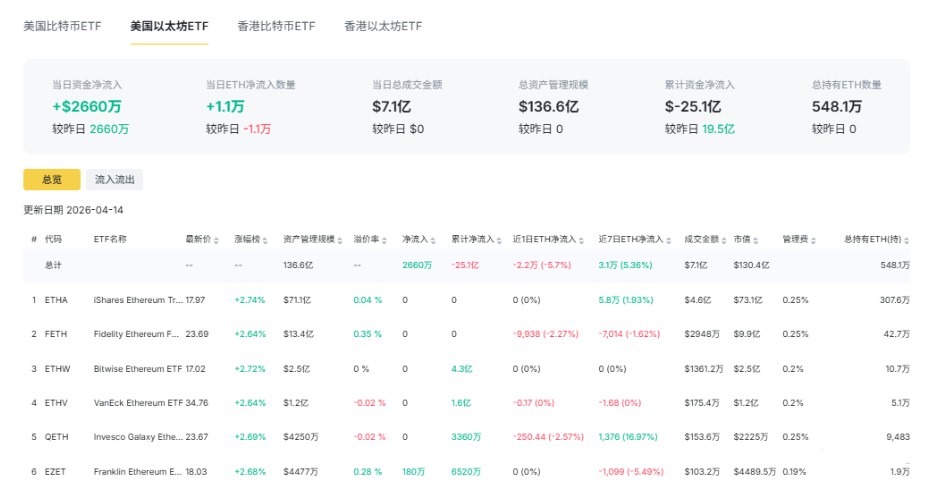This screenshot has width=935, height=497.
Task: Sort by 最新价 column sort icon
Action: 217,240
